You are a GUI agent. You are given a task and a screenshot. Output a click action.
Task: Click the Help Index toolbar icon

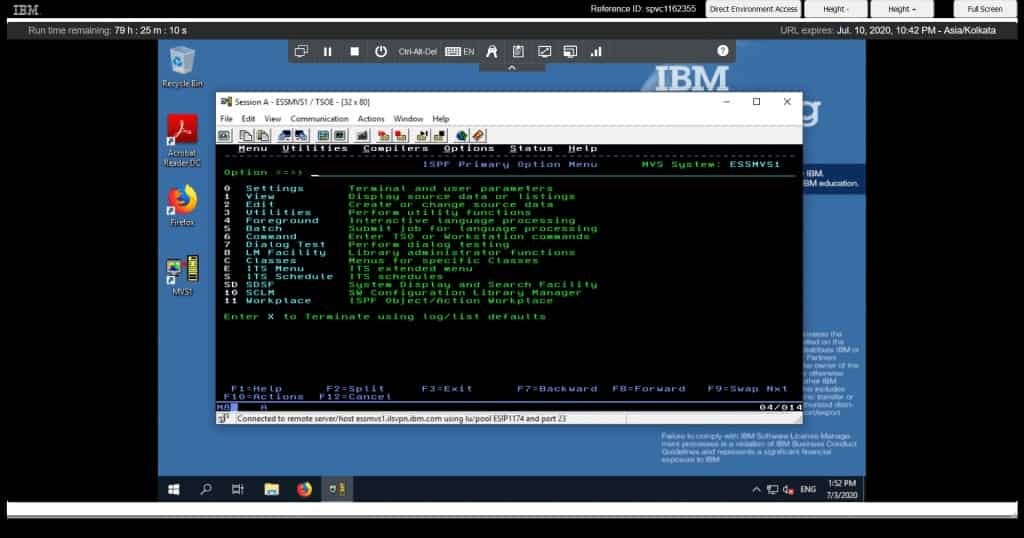[x=478, y=135]
